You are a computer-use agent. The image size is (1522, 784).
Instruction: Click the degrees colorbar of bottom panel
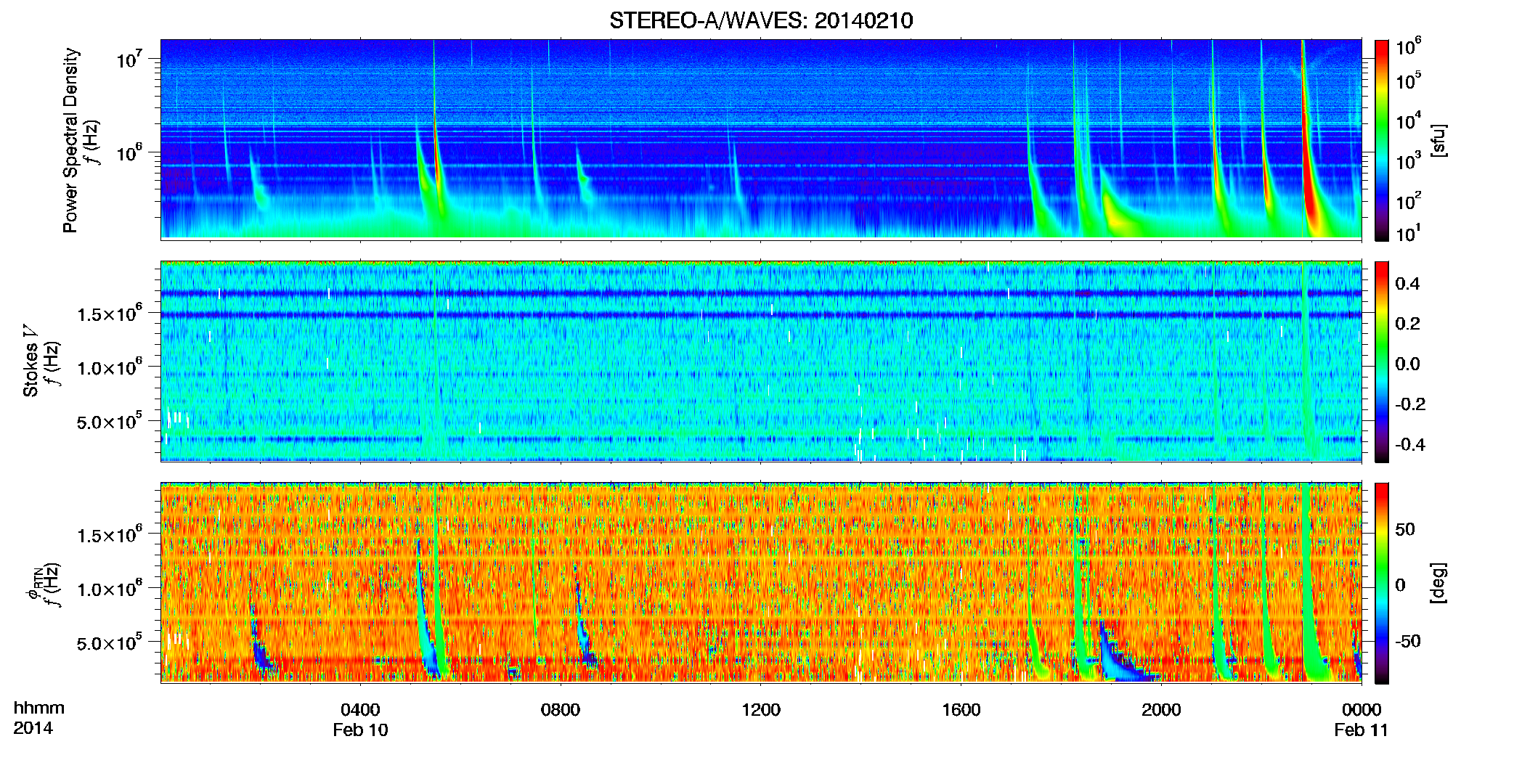click(x=1382, y=583)
